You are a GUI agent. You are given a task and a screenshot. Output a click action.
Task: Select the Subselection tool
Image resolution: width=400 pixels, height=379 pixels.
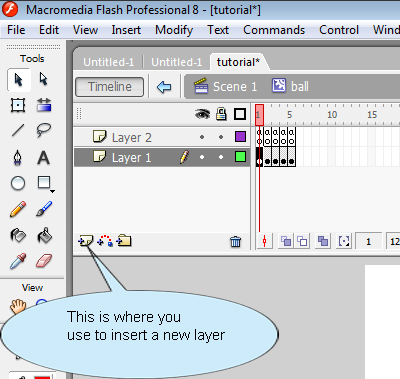pos(44,79)
